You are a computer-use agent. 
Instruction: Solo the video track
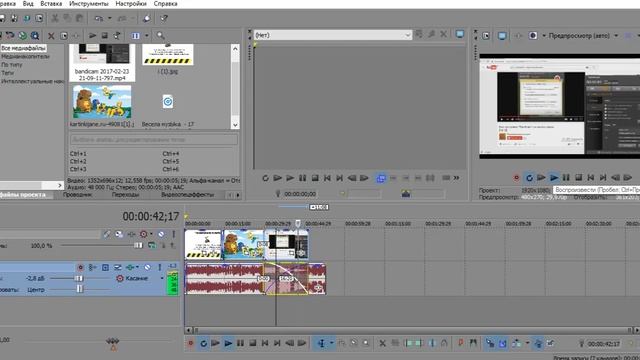point(173,234)
